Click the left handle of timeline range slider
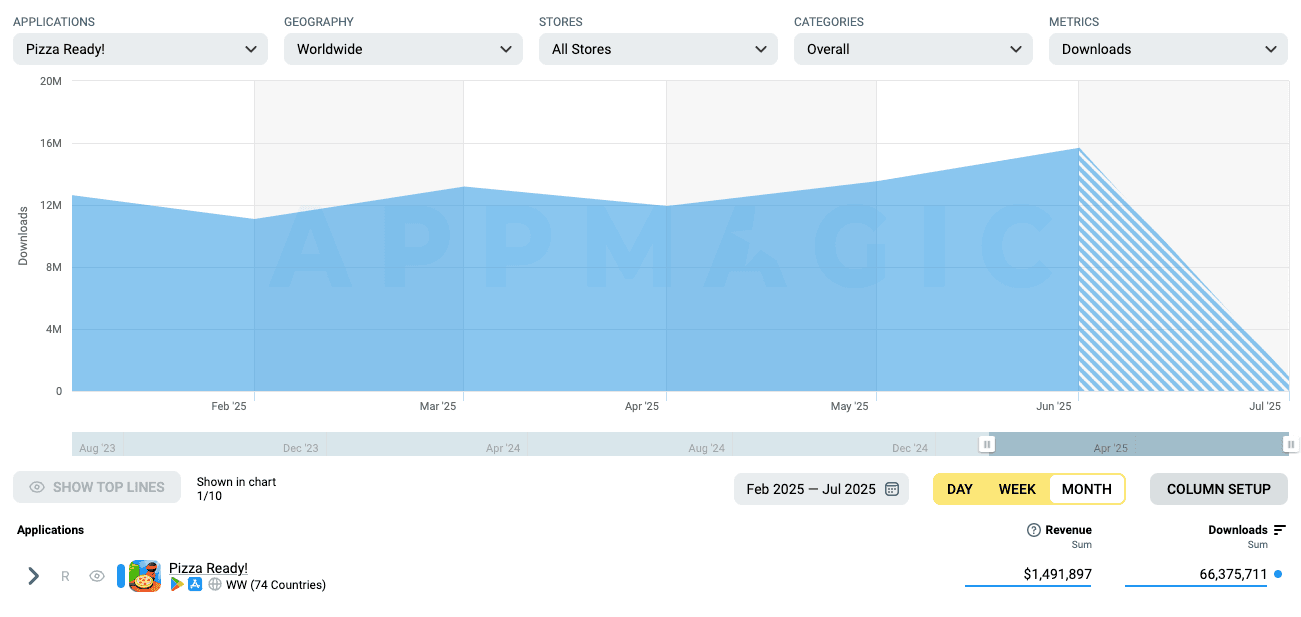This screenshot has height=617, width=1301. pyautogui.click(x=987, y=444)
